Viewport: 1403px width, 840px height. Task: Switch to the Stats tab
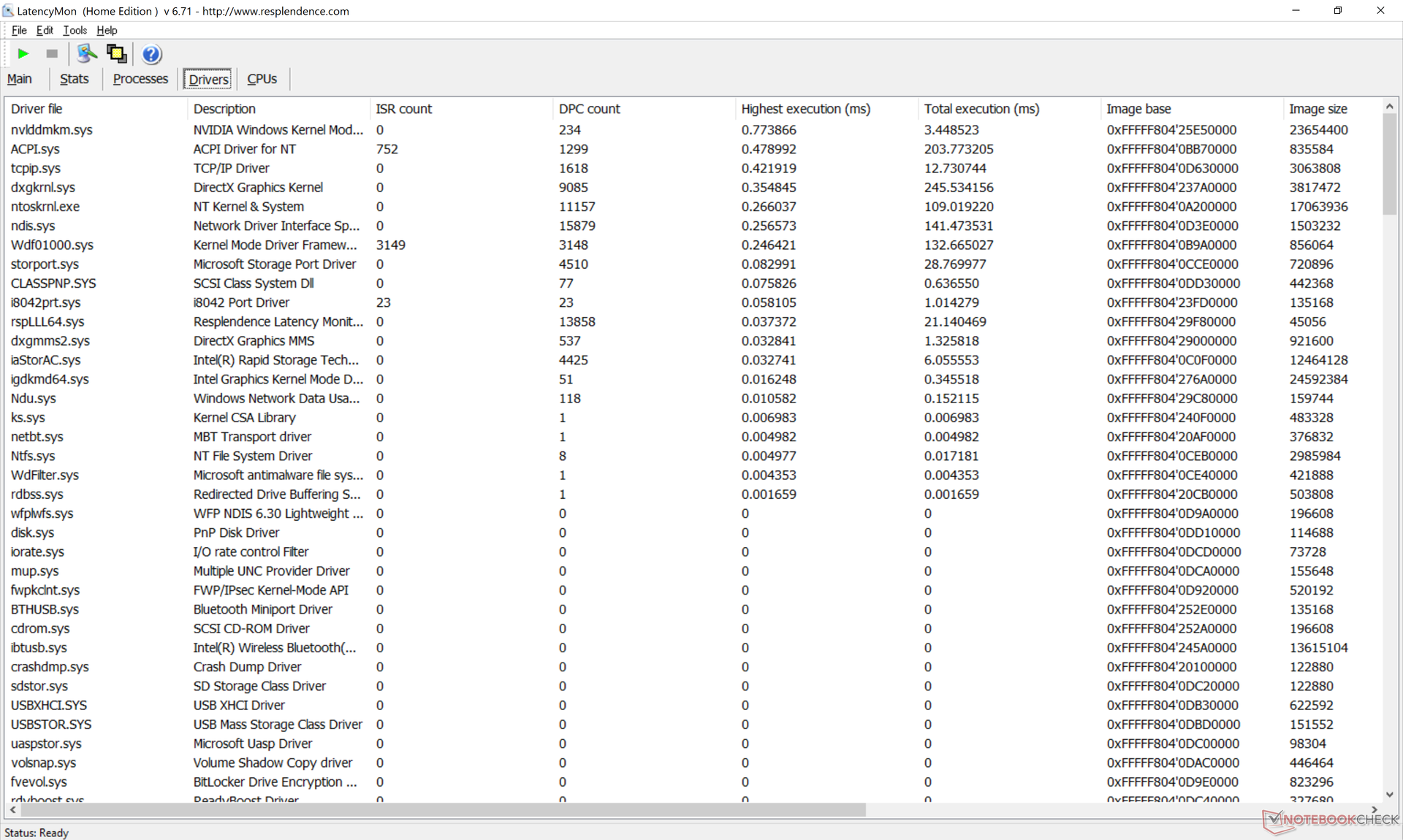(x=74, y=79)
